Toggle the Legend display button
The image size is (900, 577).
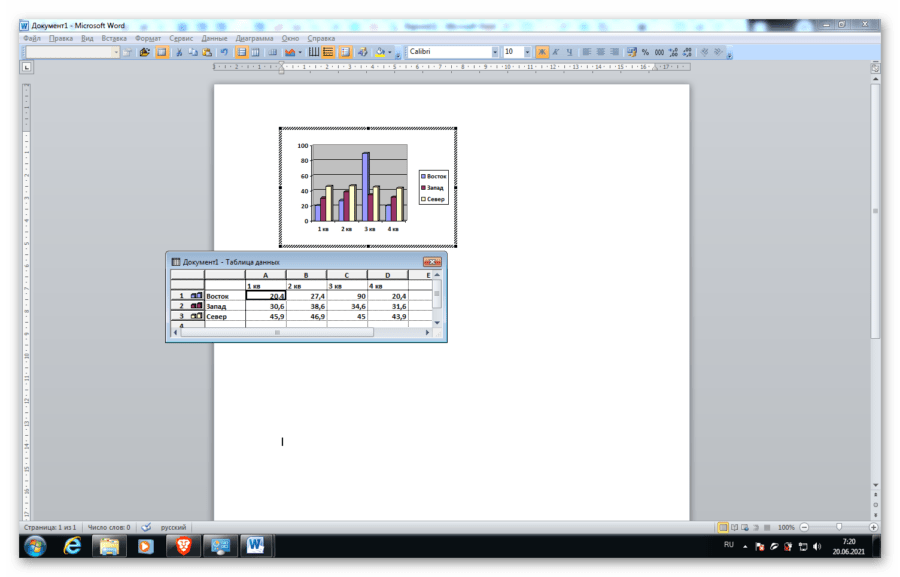click(x=345, y=52)
